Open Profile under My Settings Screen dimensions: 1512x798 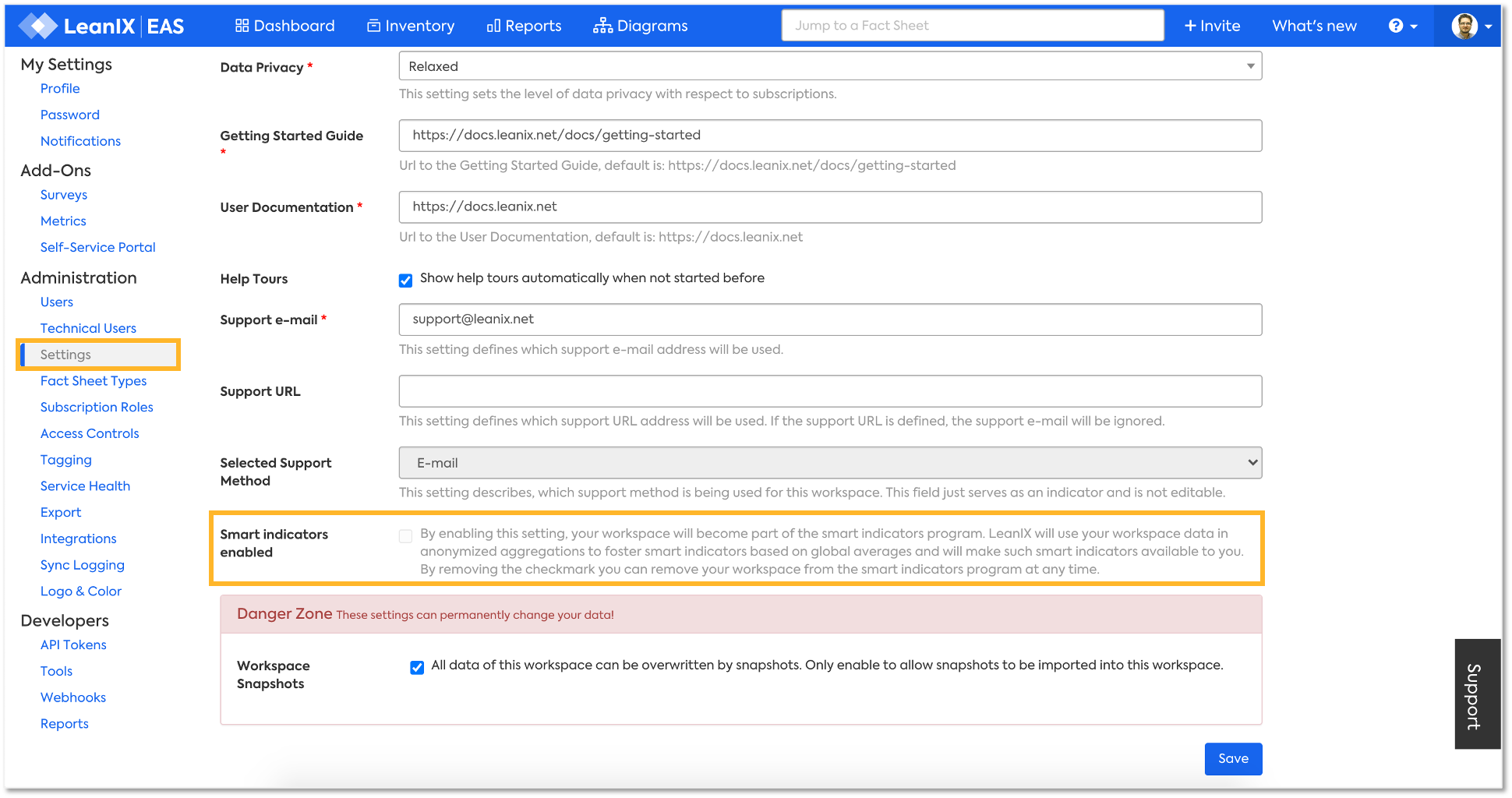[x=60, y=89]
